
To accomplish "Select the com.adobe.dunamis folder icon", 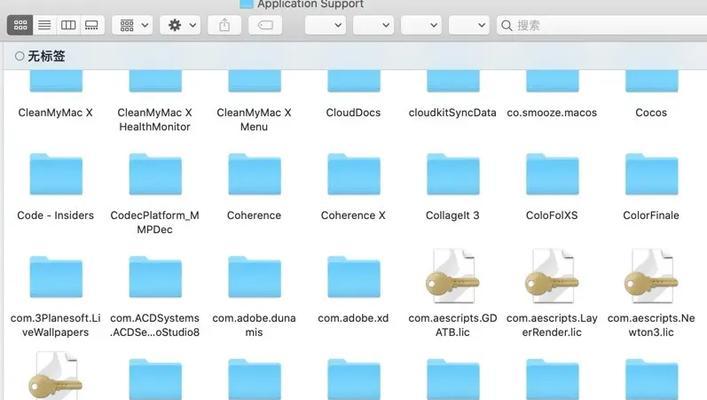I will (x=254, y=277).
